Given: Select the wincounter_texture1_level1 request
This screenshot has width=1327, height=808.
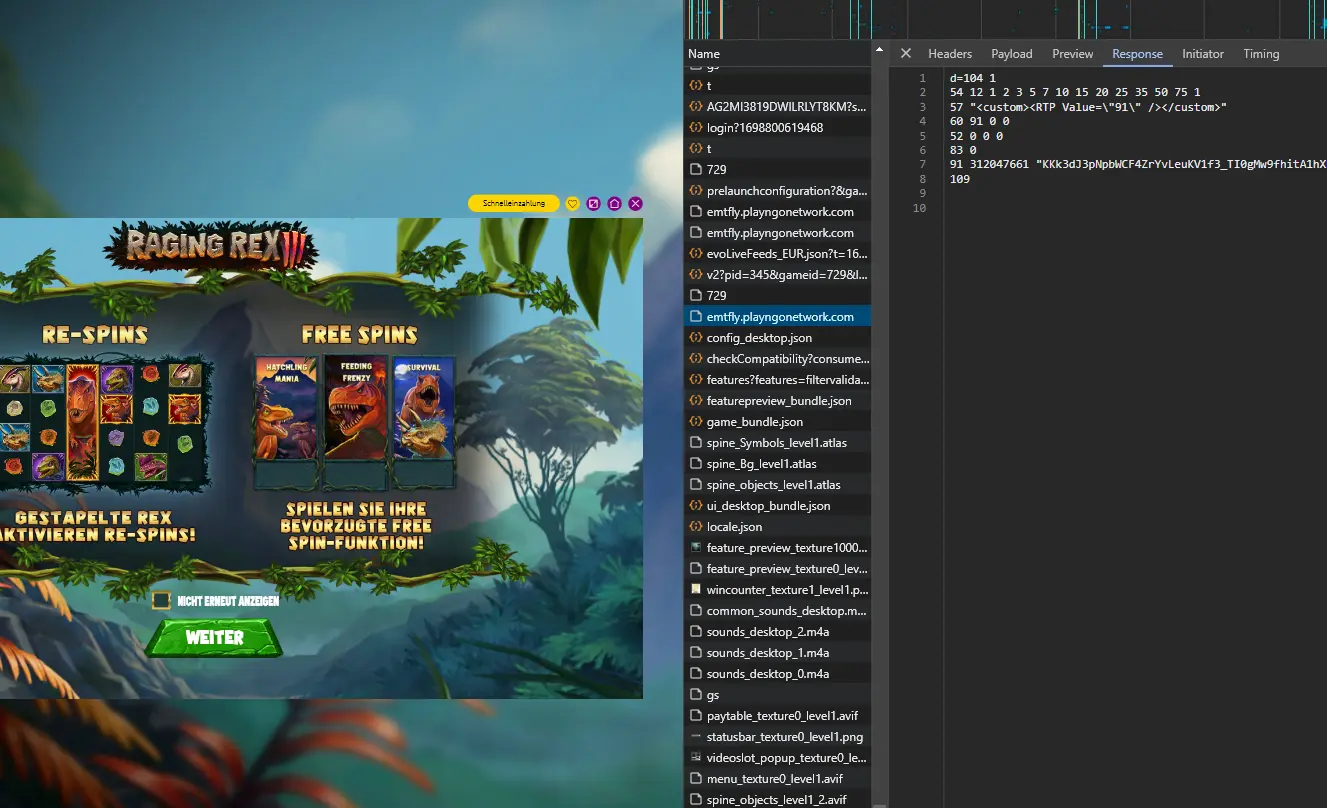Looking at the screenshot, I should click(x=778, y=589).
